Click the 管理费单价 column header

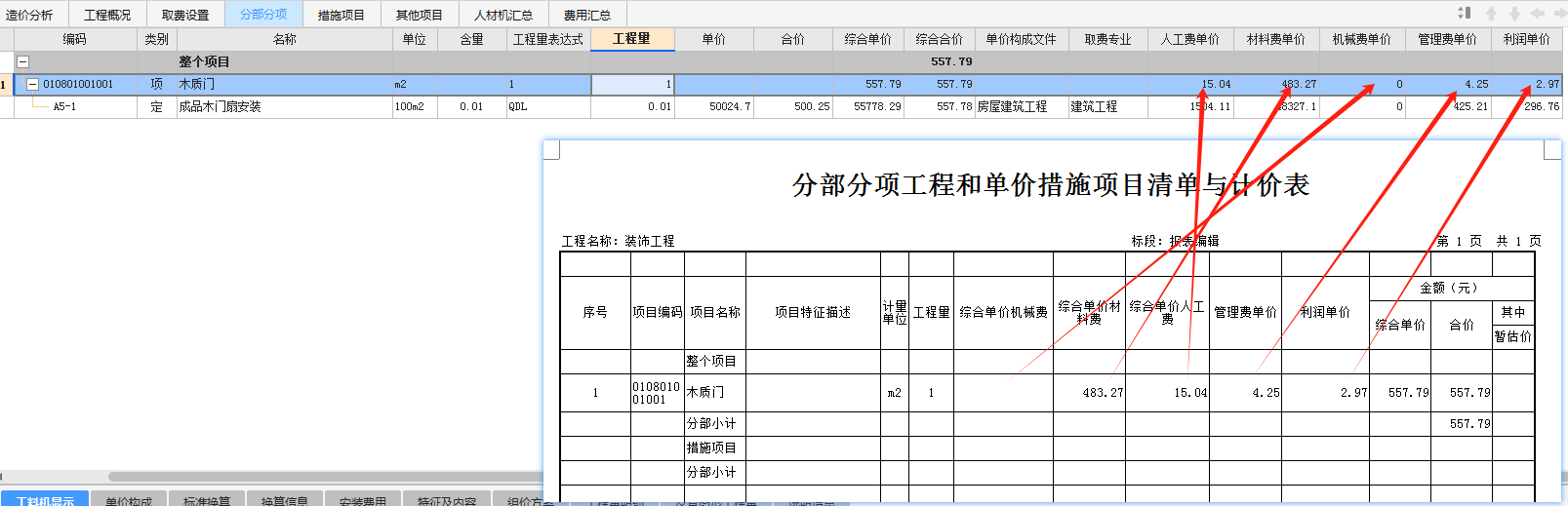click(x=1448, y=39)
